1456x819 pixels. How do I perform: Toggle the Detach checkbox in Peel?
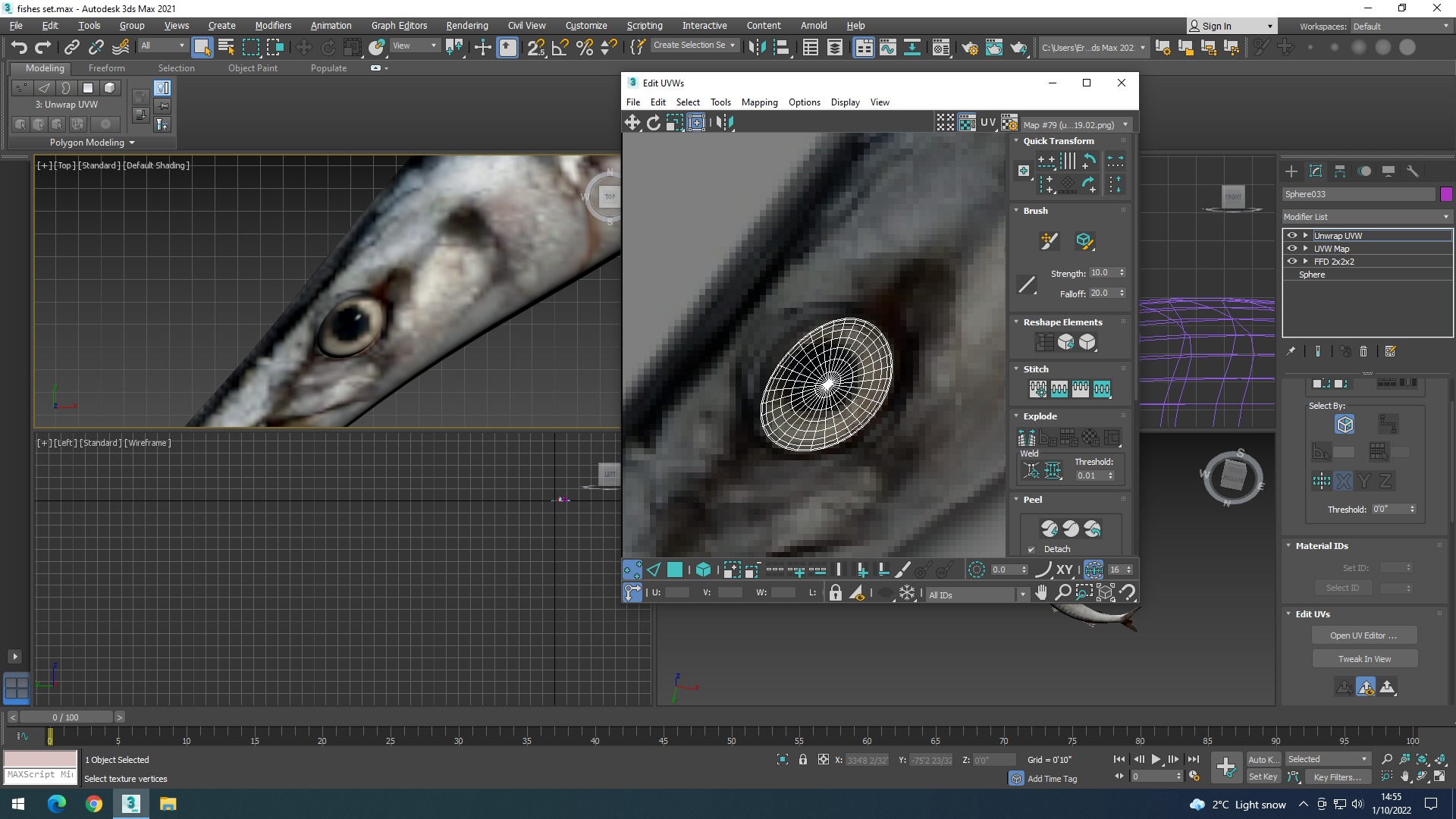[1031, 549]
